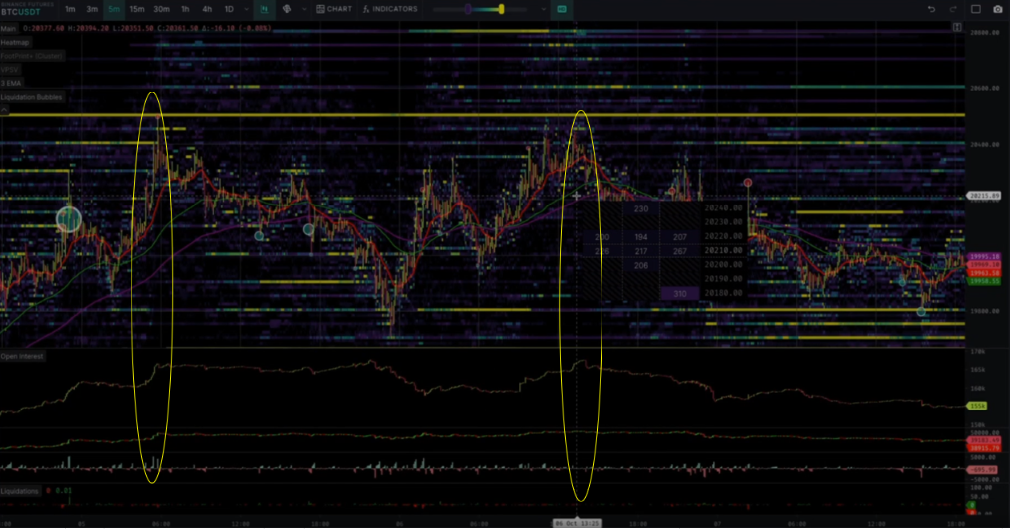Expand the dropdown after the heatmap slider
This screenshot has height=529, width=1010.
tap(544, 10)
